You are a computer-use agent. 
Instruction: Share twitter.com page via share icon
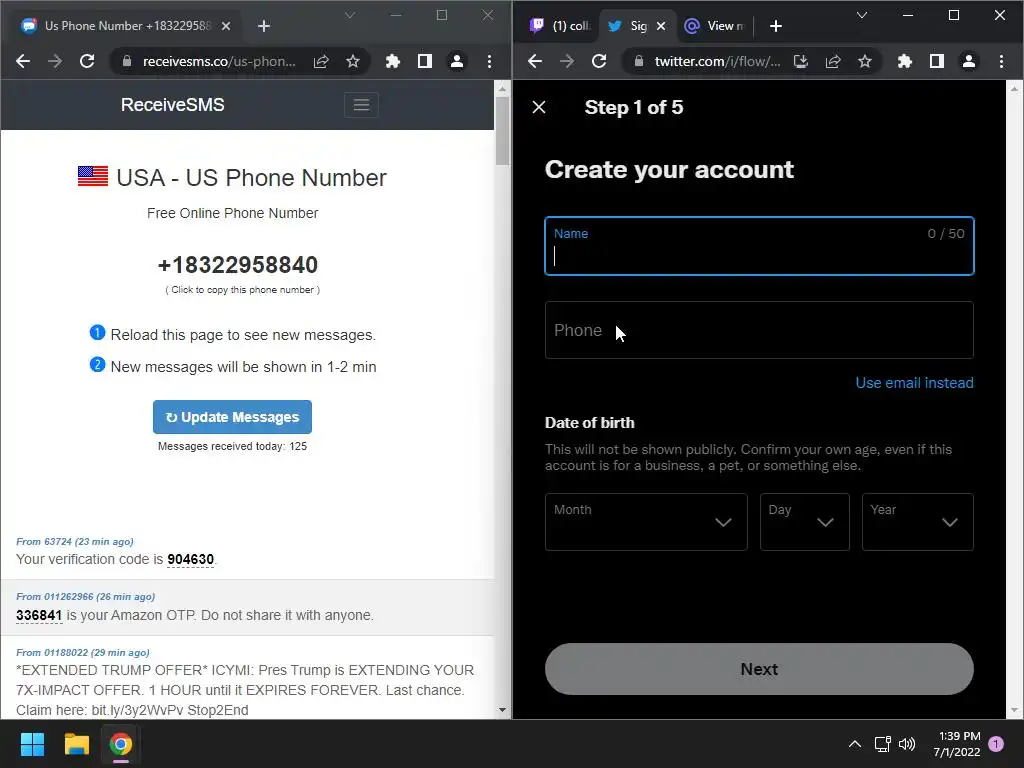[x=833, y=61]
